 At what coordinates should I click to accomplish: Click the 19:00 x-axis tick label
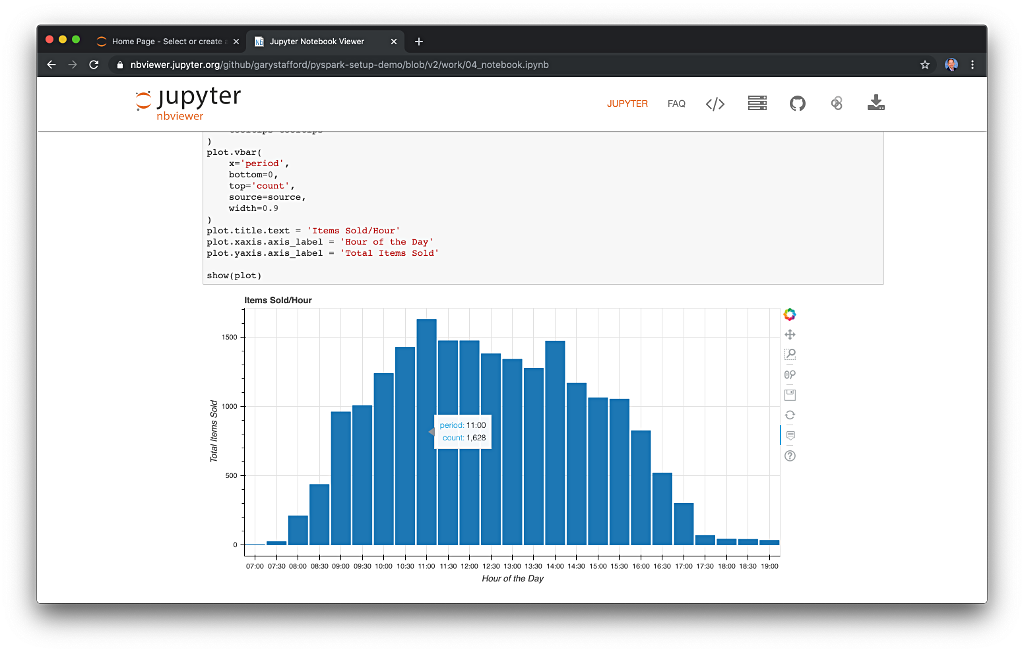770,566
